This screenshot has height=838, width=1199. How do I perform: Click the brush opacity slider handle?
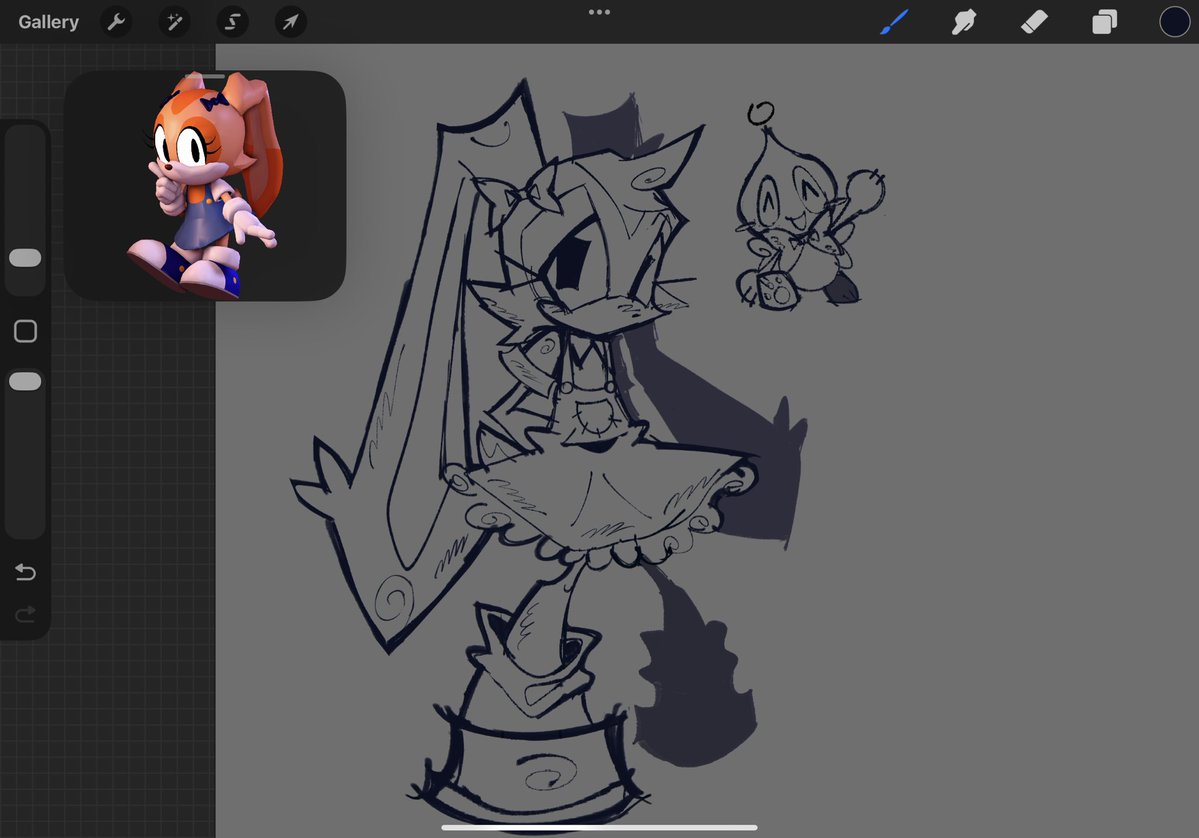pos(25,382)
